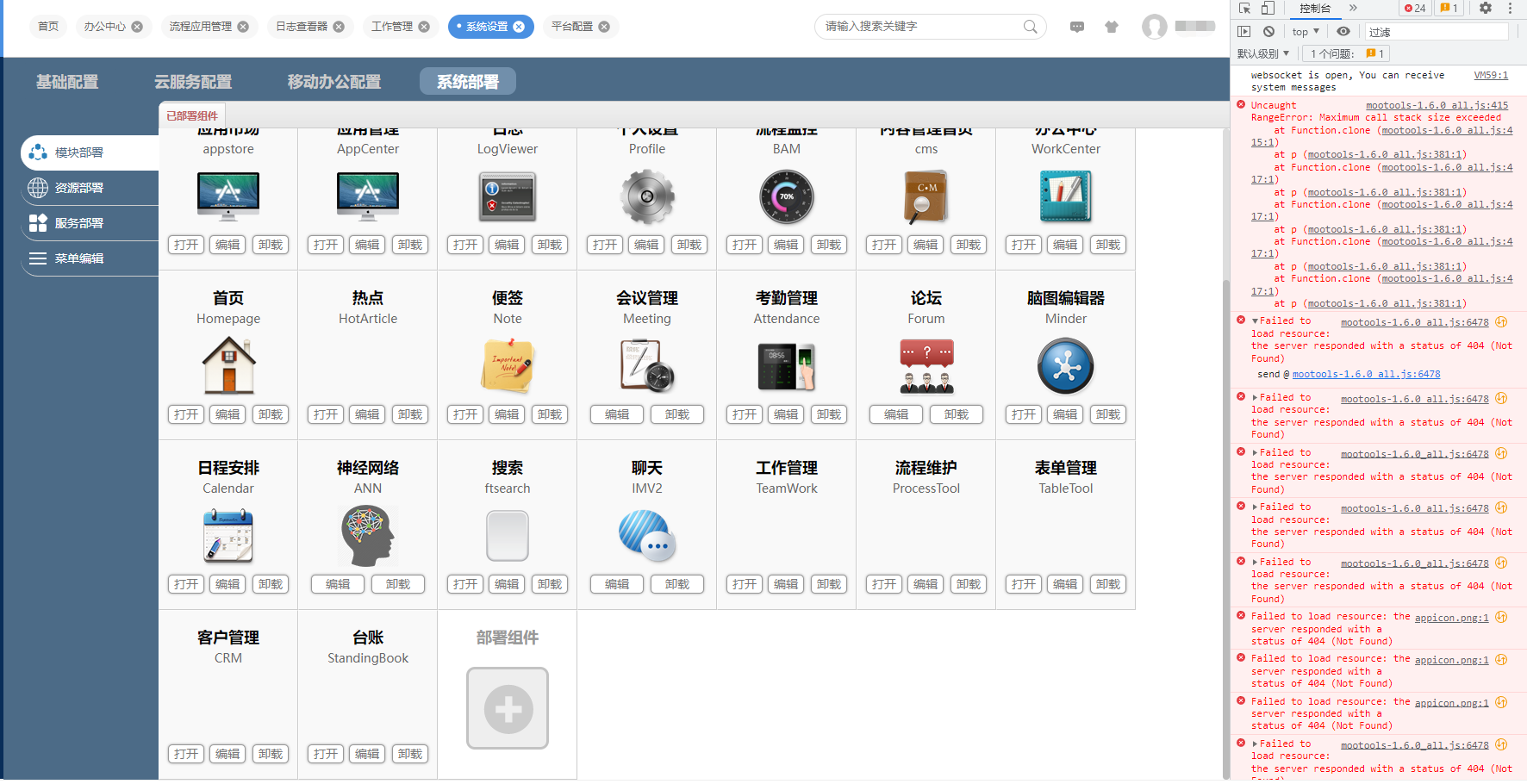The height and width of the screenshot is (784, 1527).
Task: Click the search keyword input field
Action: tap(920, 27)
